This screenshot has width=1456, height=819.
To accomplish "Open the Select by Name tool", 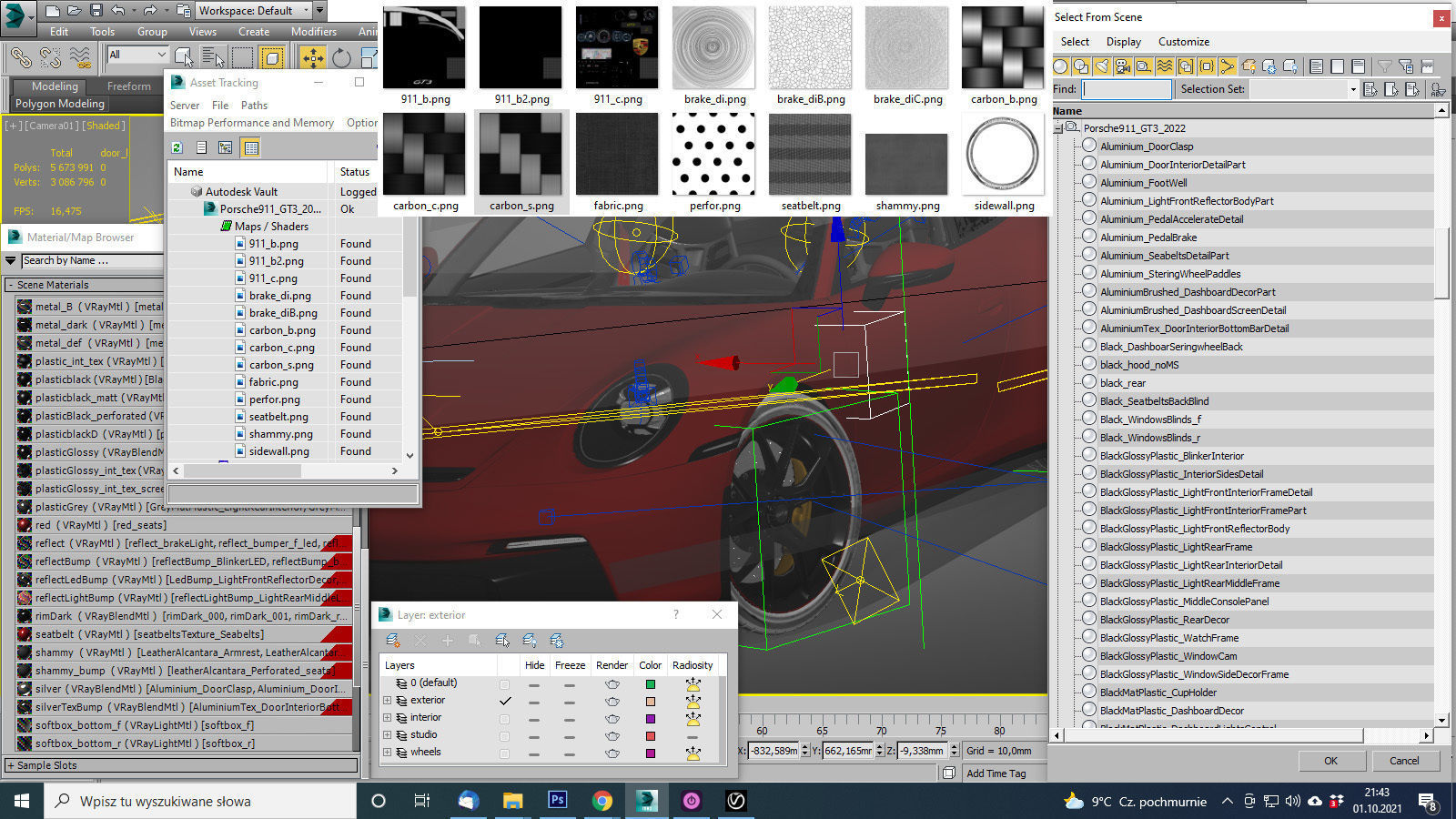I will point(213,57).
